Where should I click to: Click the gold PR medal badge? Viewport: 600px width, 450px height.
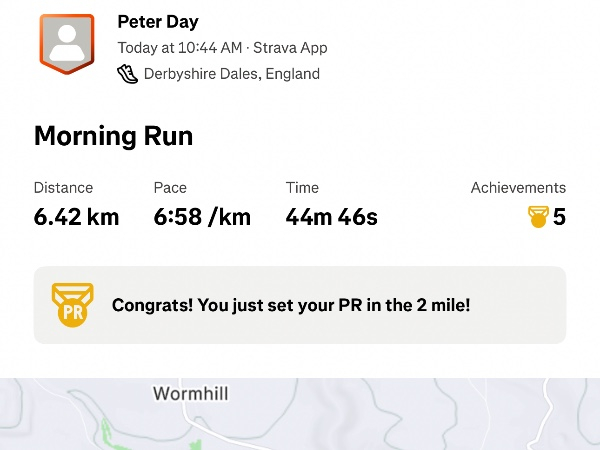click(x=72, y=304)
